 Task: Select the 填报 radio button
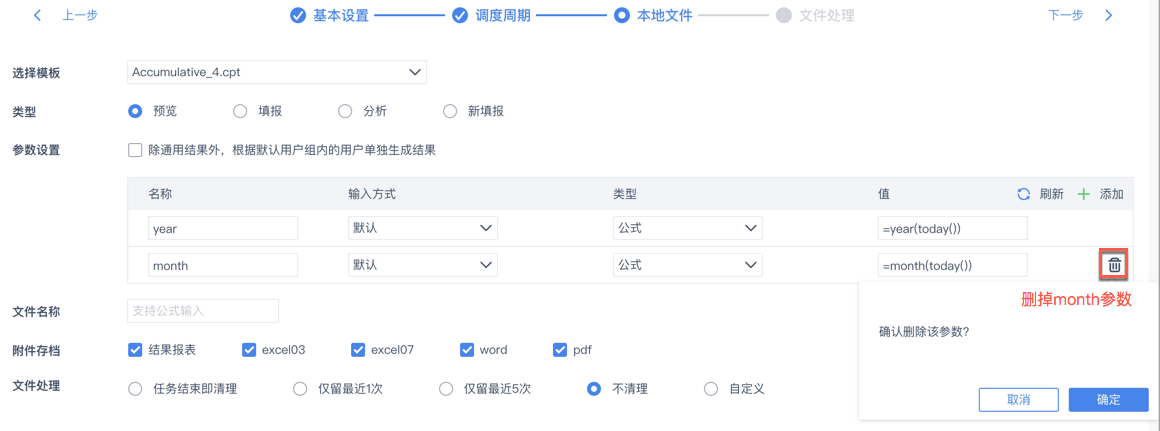click(x=240, y=111)
